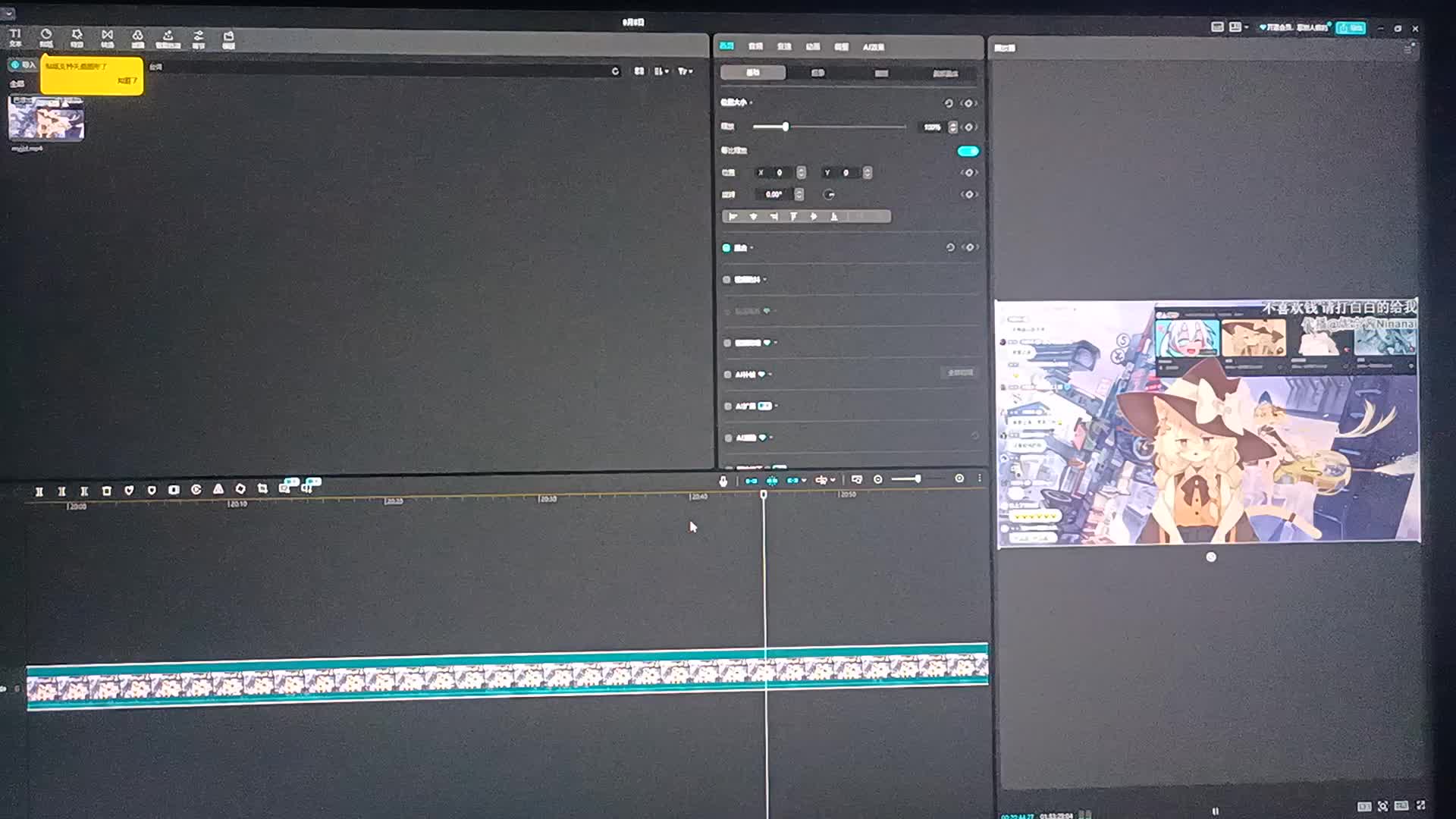Open the sort dropdown in media library
This screenshot has width=1456, height=819.
(662, 71)
